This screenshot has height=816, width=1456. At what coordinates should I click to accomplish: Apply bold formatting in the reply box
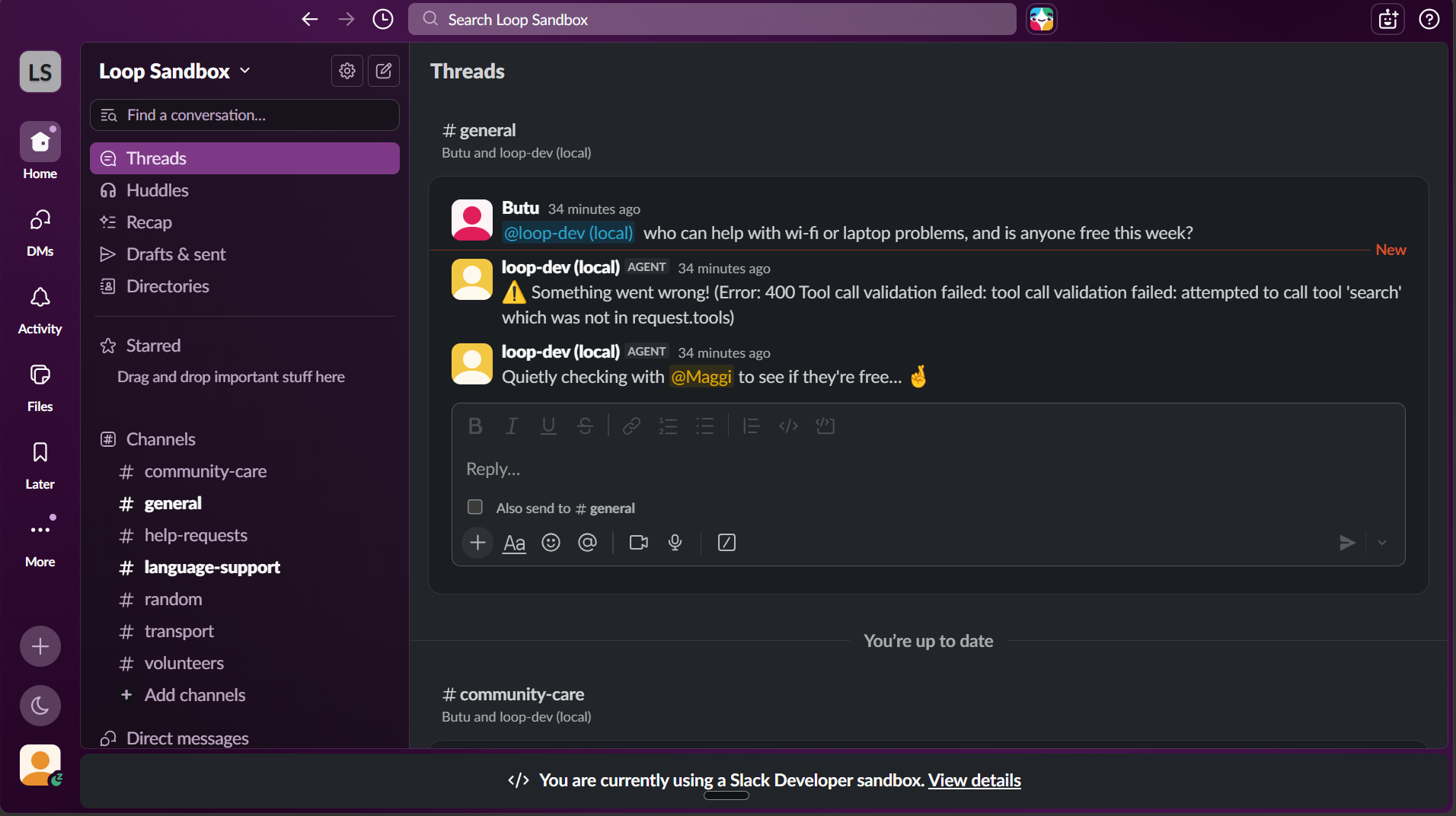[475, 426]
